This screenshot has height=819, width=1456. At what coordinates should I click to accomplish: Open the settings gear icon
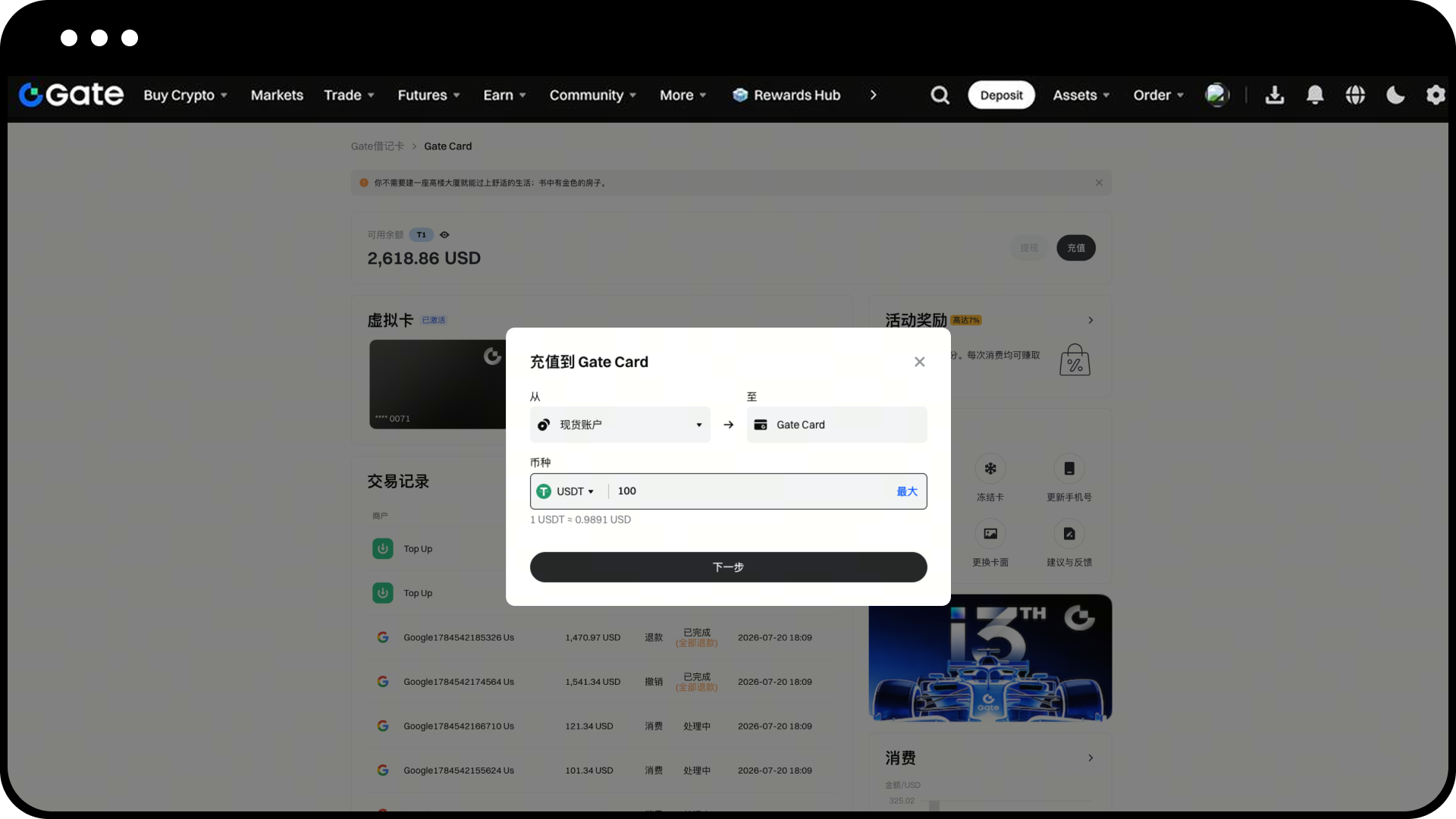click(x=1436, y=95)
